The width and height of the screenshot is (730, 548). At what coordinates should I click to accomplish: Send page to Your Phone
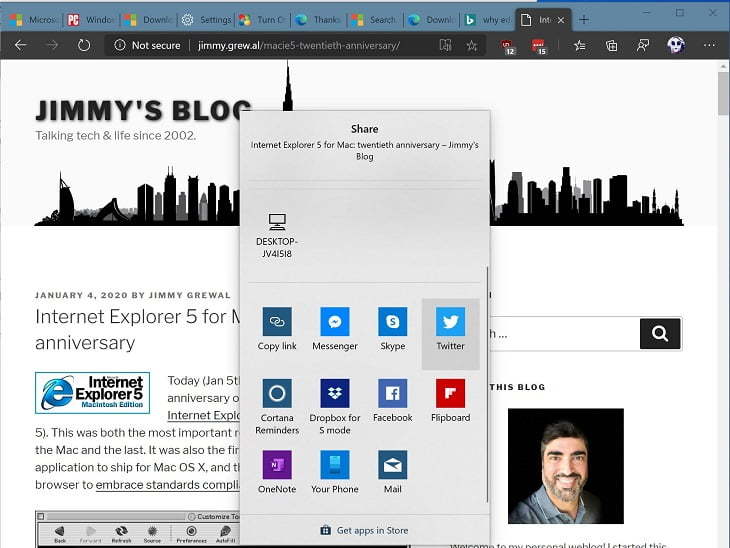335,472
